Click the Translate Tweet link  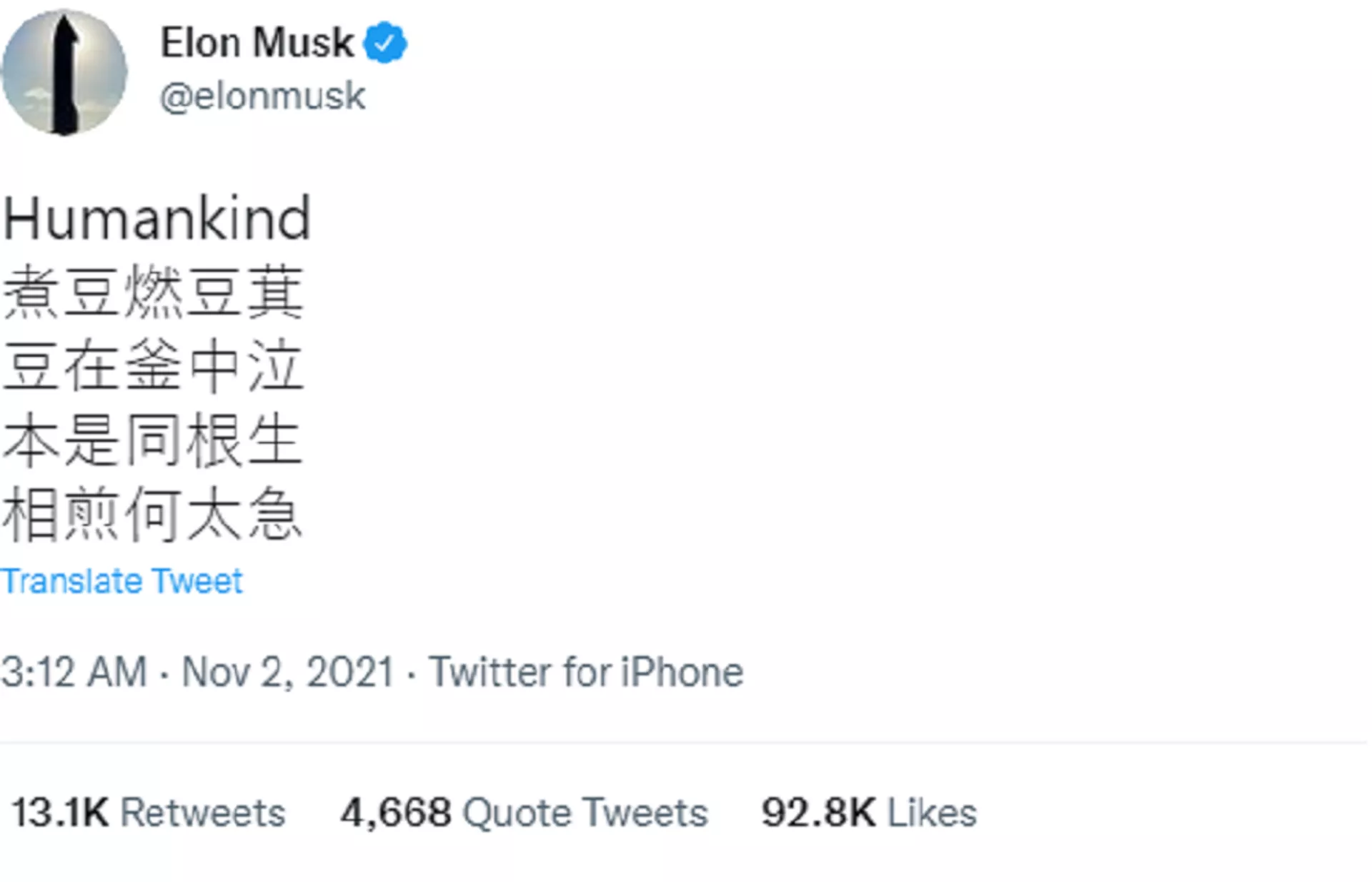click(x=121, y=581)
